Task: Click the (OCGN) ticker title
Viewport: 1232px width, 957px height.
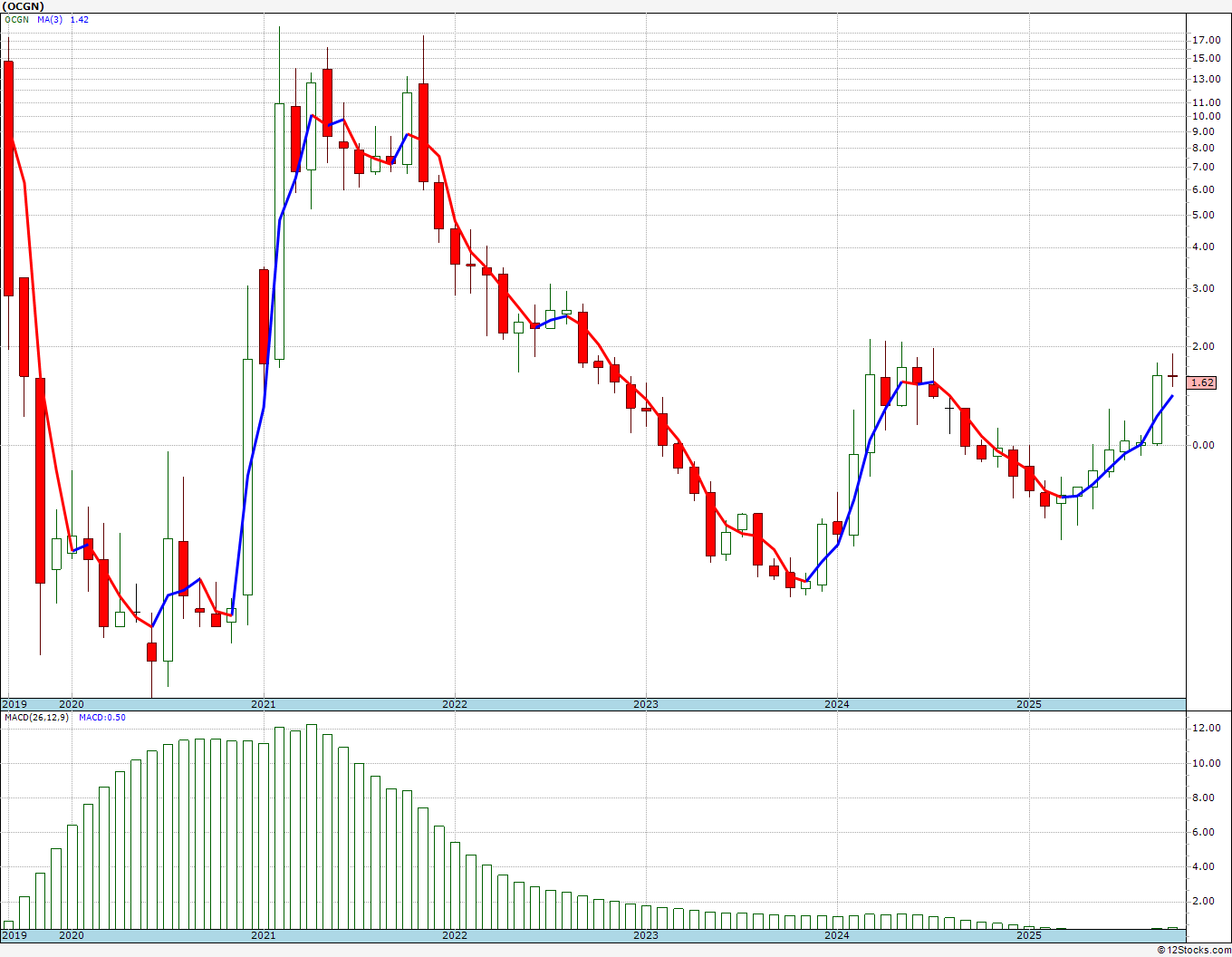Action: tap(22, 6)
